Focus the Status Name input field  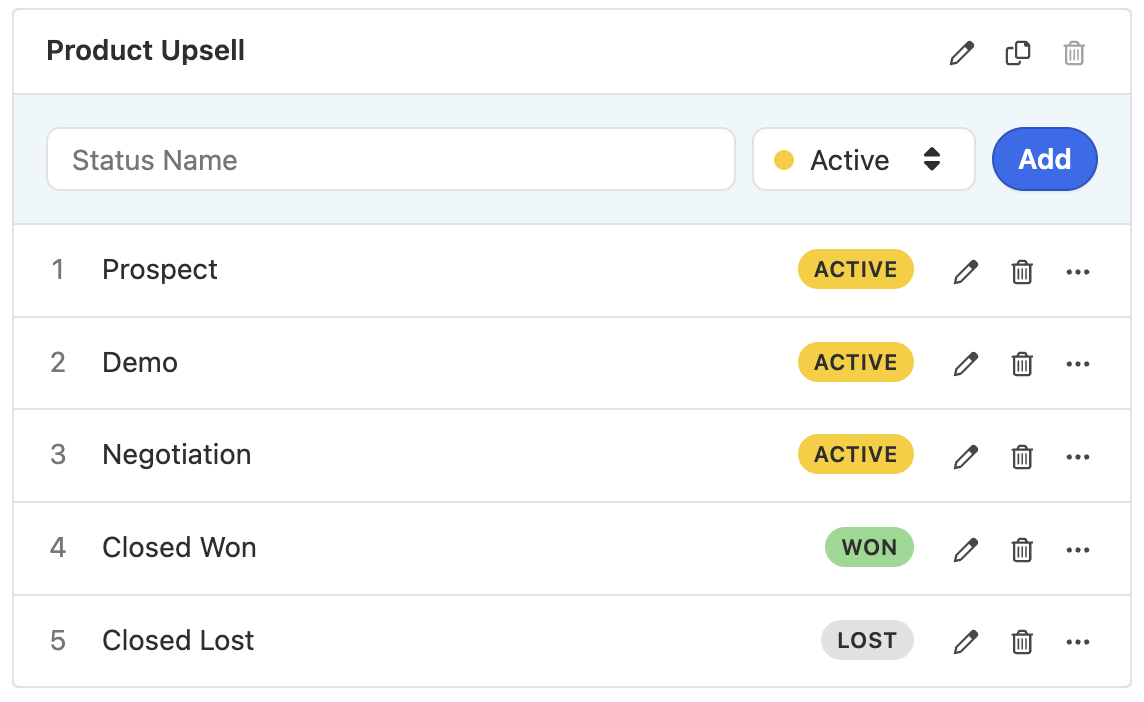coord(391,159)
